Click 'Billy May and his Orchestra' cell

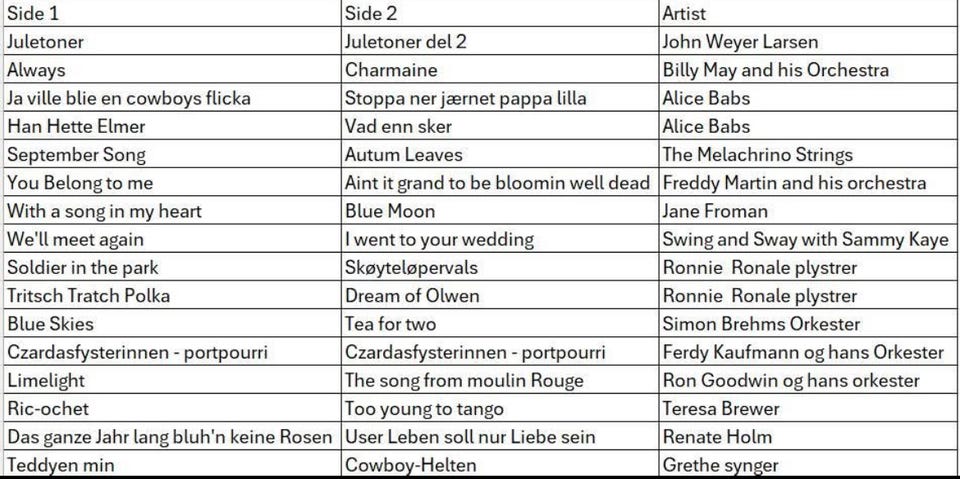pyautogui.click(x=808, y=69)
